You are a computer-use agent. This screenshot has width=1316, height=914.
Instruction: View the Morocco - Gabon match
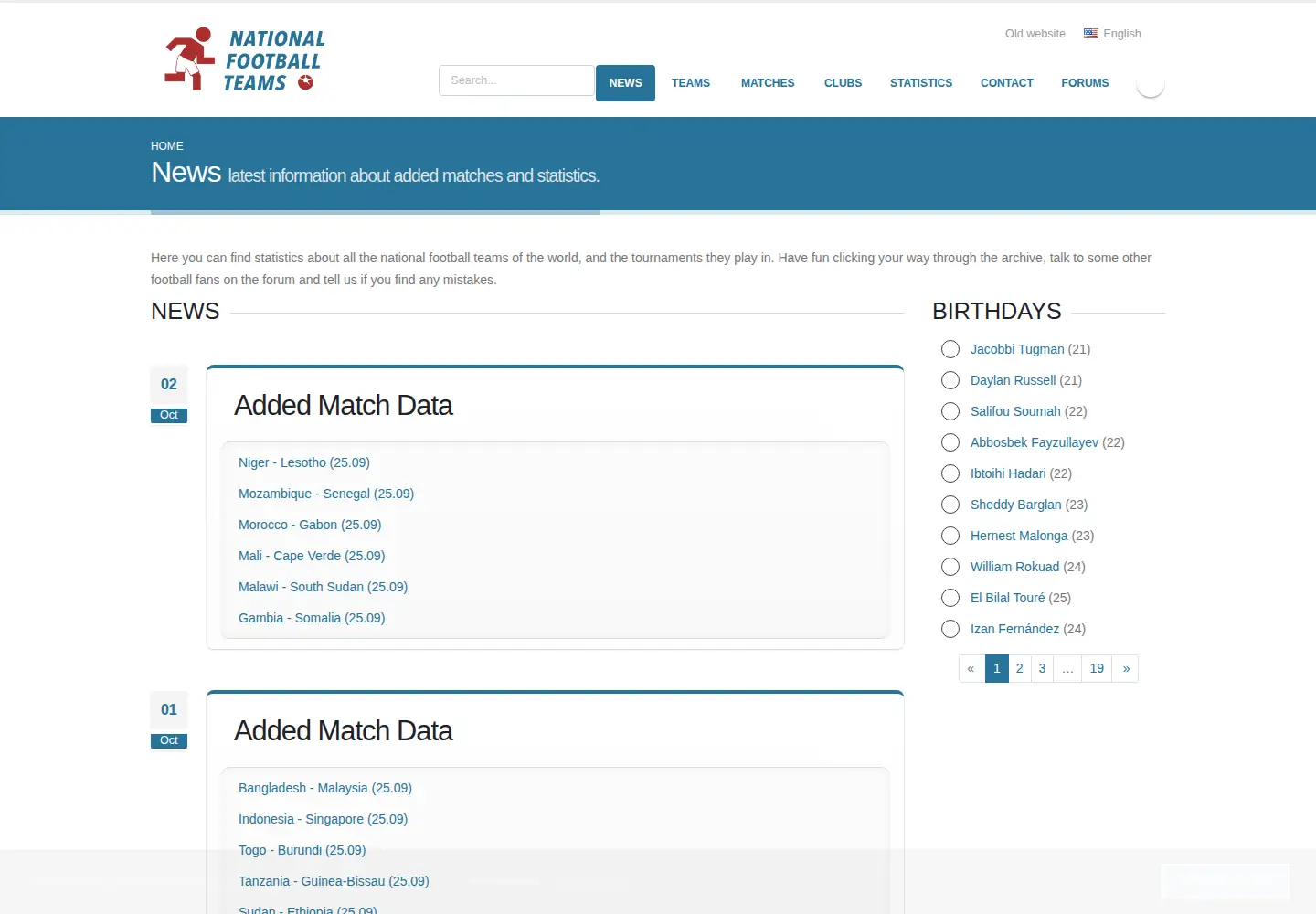[310, 525]
